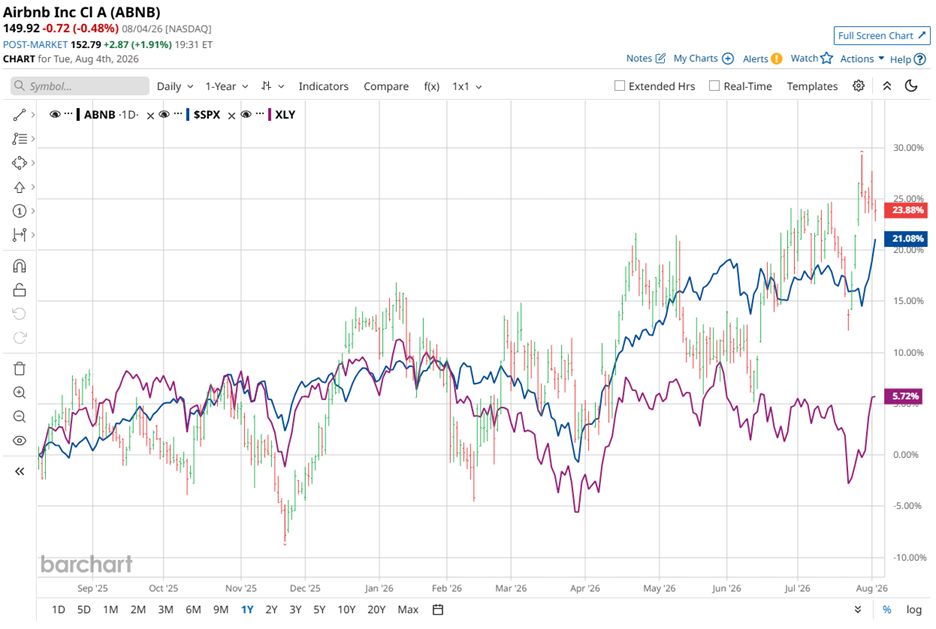Click the lock drawings icon
This screenshot has height=629, width=936.
[19, 289]
